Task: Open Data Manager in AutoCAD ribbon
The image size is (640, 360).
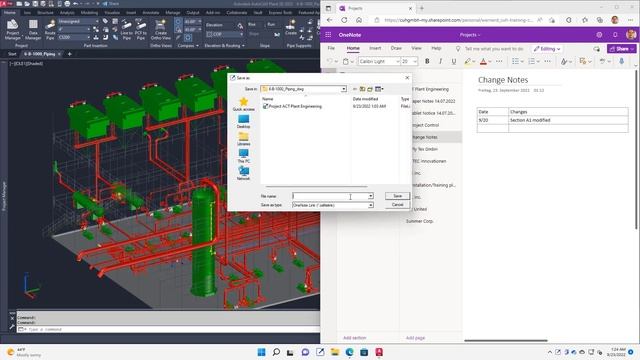Action: [x=33, y=29]
